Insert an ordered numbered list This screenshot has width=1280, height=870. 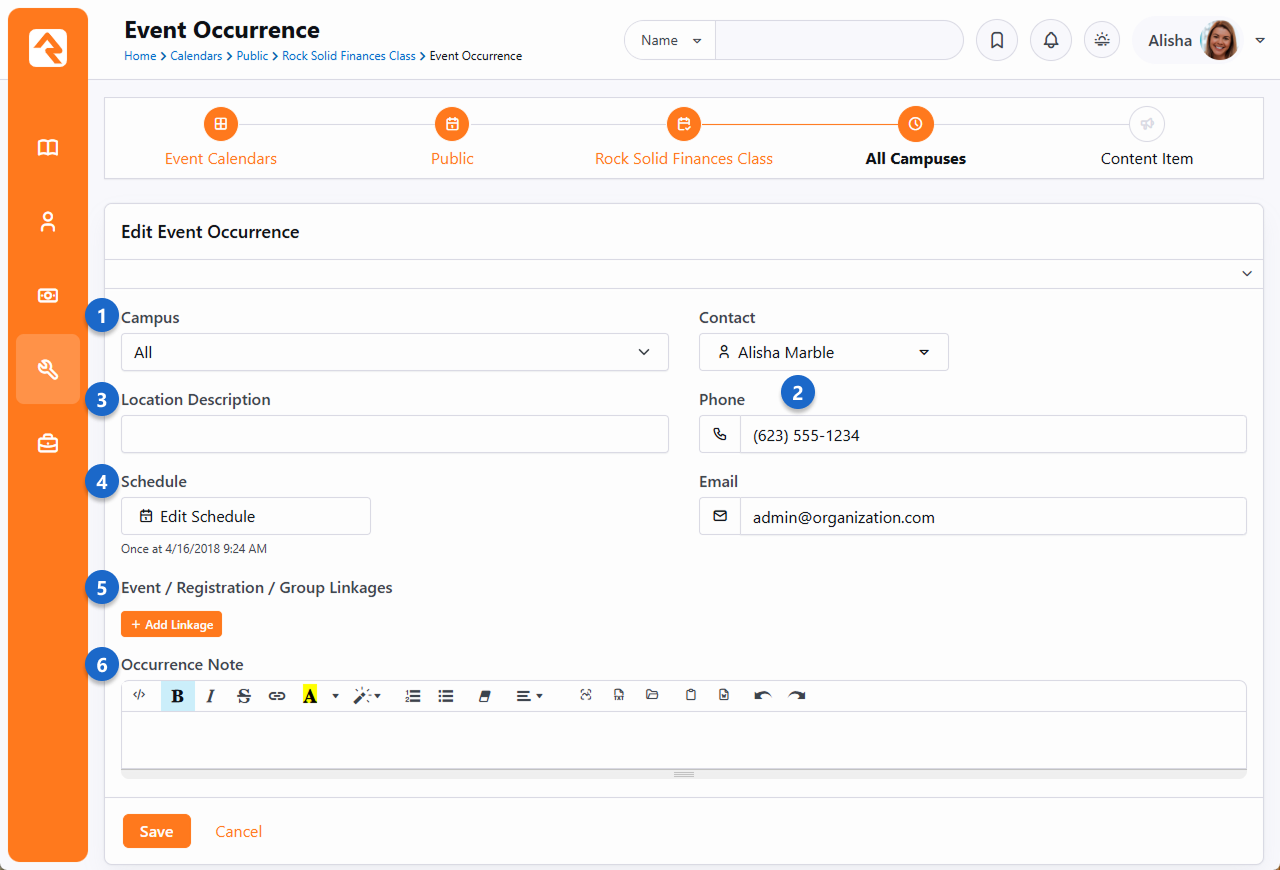[413, 696]
